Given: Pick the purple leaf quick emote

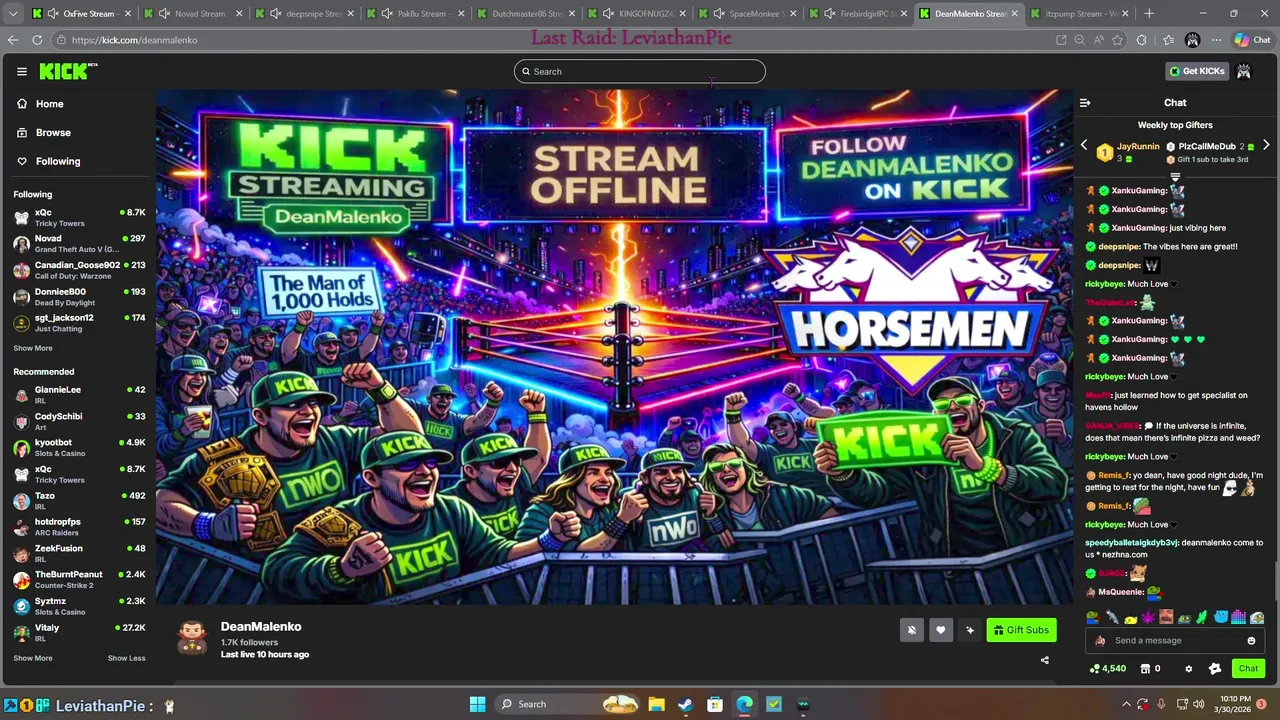Looking at the screenshot, I should coord(1148,618).
